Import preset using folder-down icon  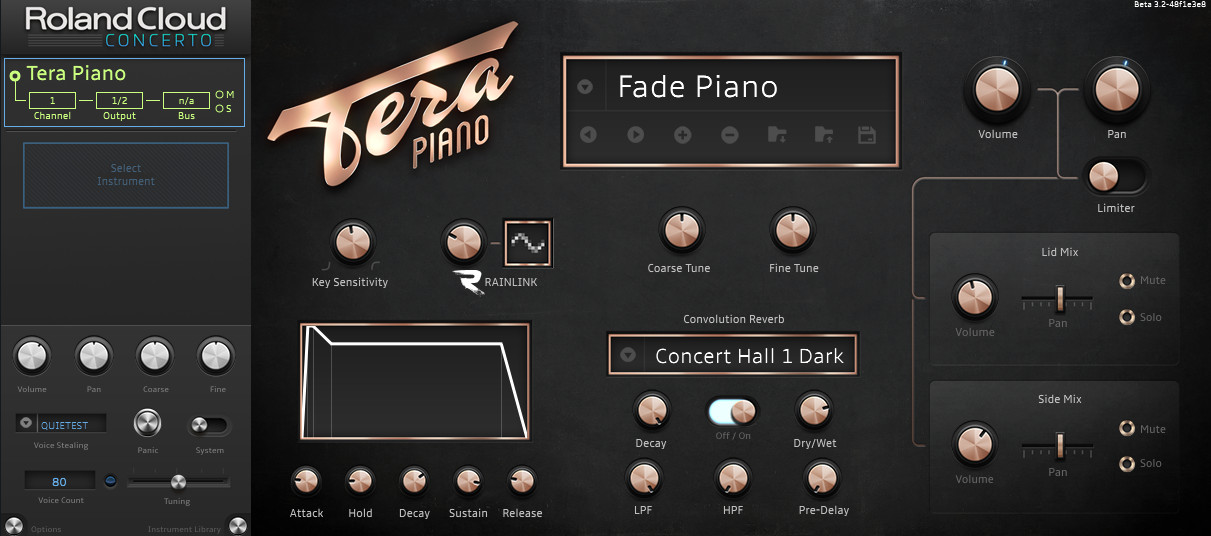click(x=777, y=134)
